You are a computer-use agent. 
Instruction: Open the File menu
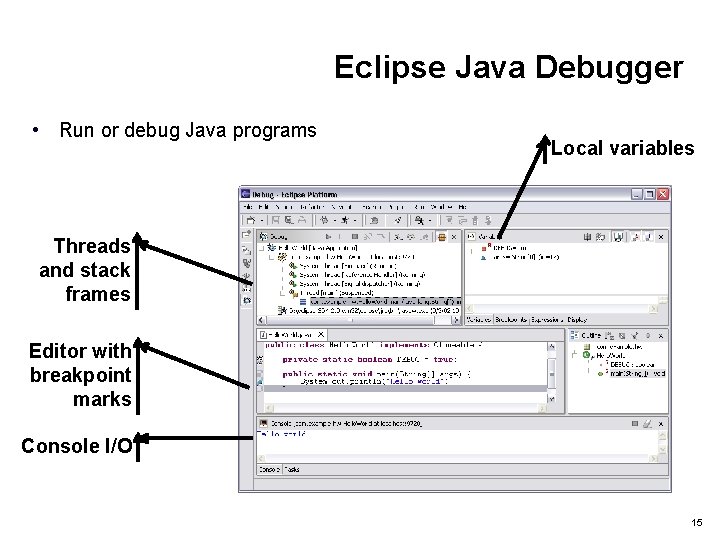248,207
